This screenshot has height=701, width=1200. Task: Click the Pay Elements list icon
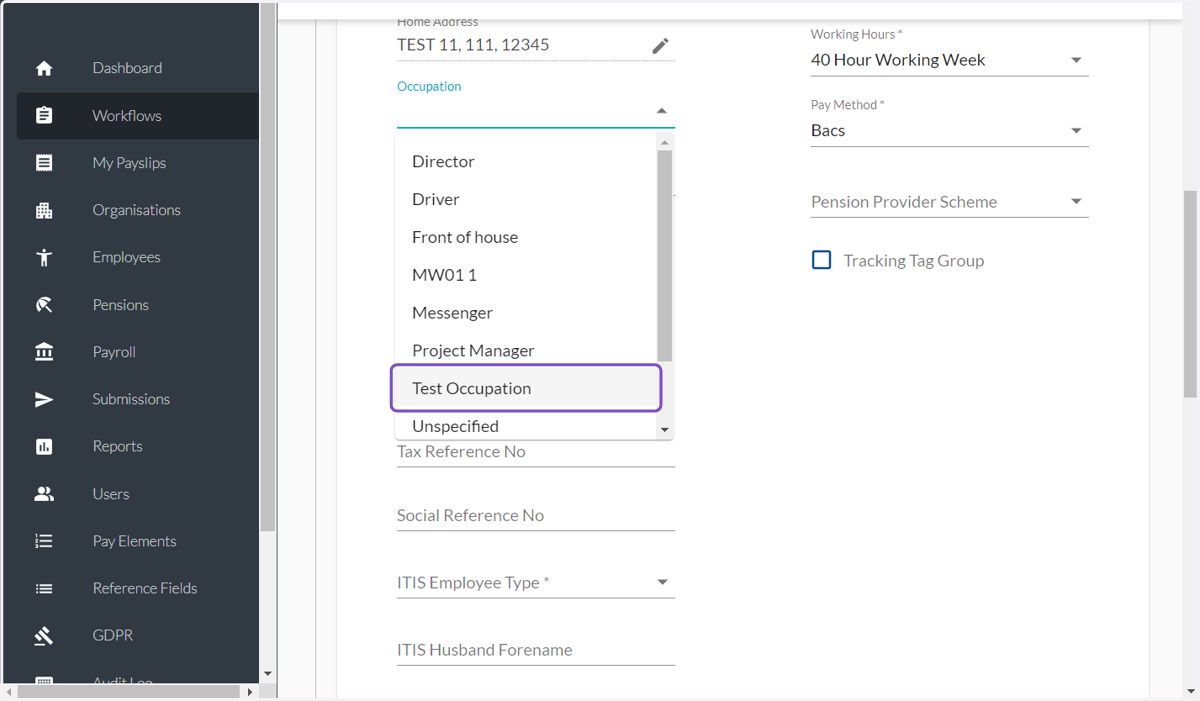(44, 541)
